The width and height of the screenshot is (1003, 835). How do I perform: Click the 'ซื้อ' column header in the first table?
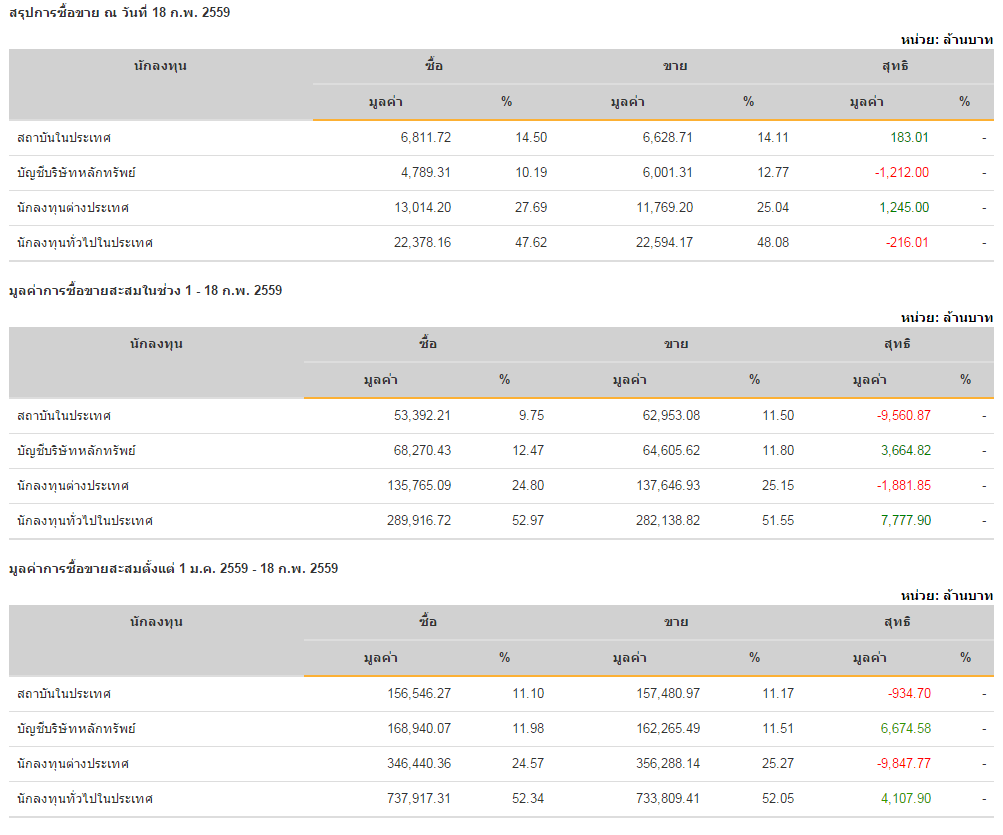(x=433, y=66)
